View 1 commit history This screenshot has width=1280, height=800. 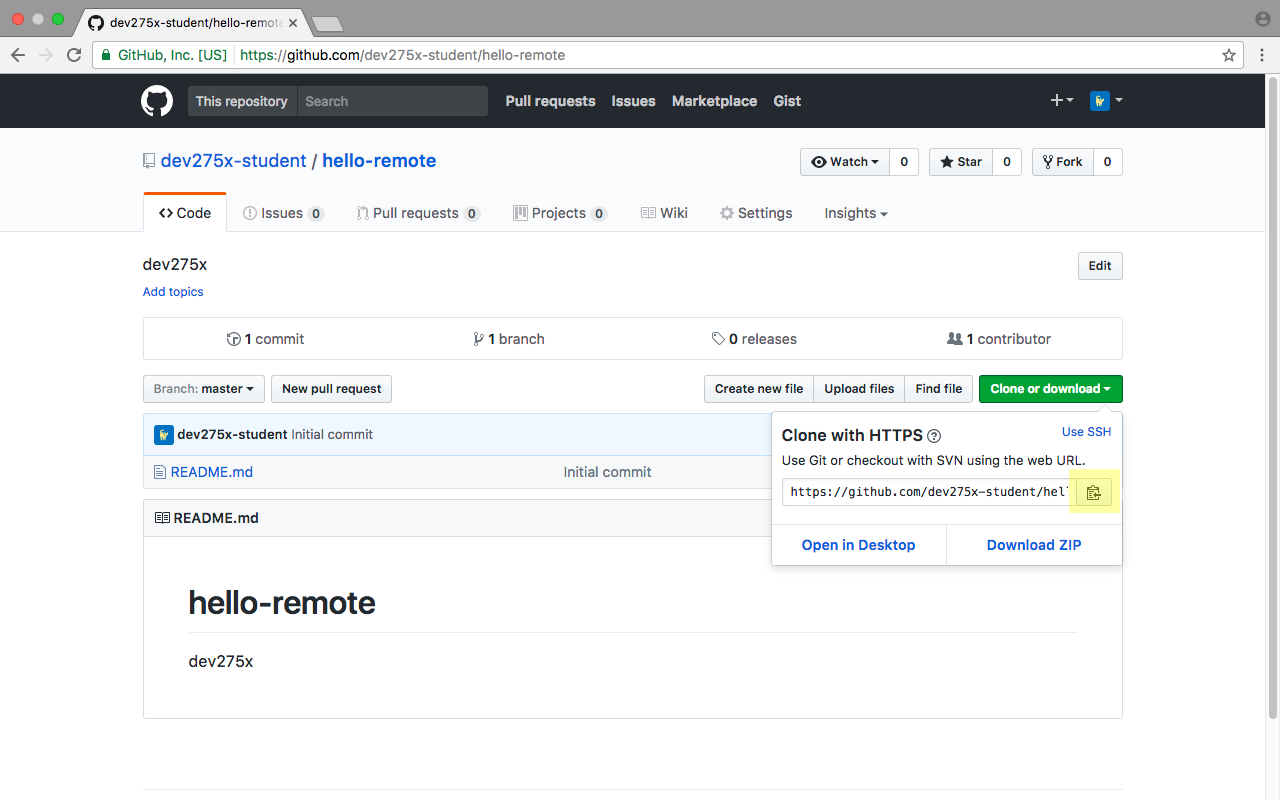click(265, 339)
